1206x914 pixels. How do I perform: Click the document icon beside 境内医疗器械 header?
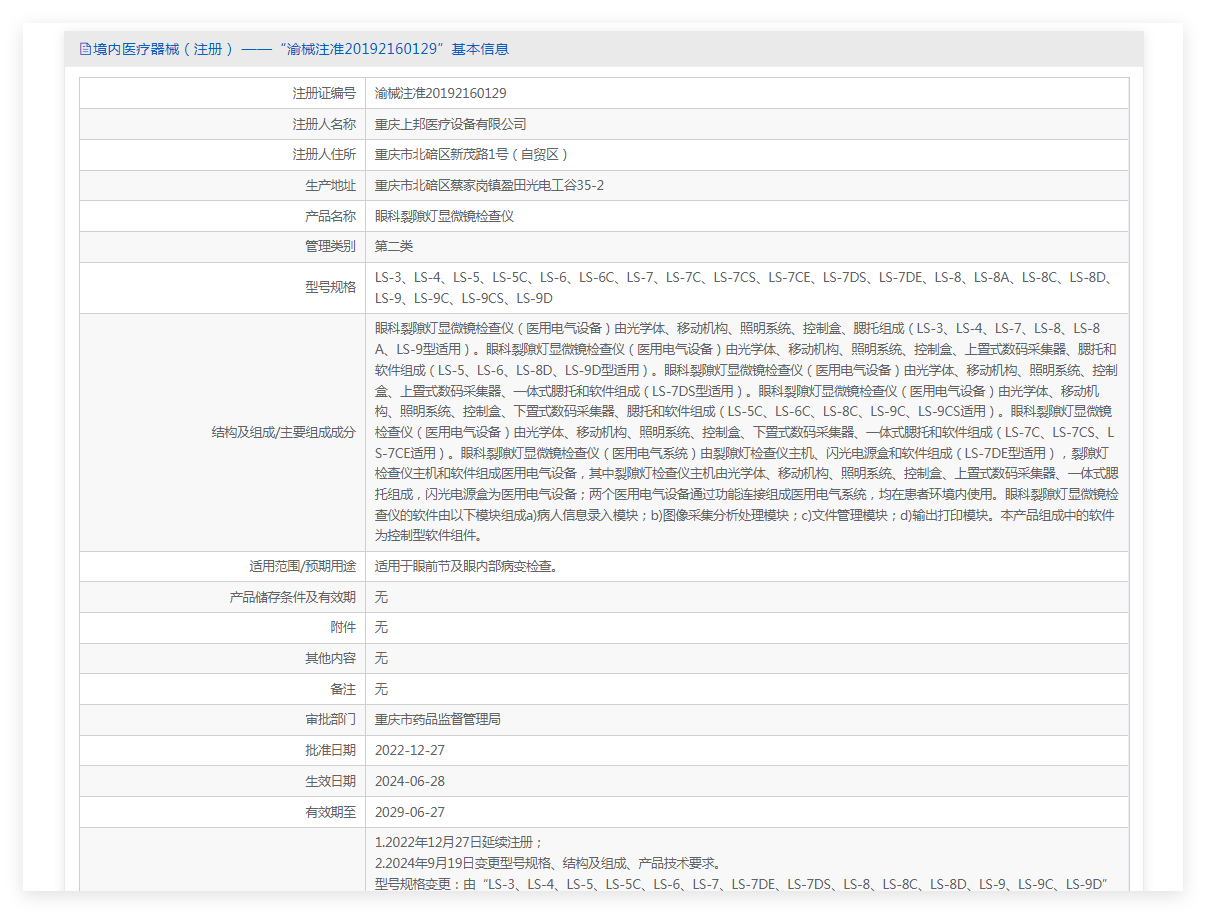point(85,49)
